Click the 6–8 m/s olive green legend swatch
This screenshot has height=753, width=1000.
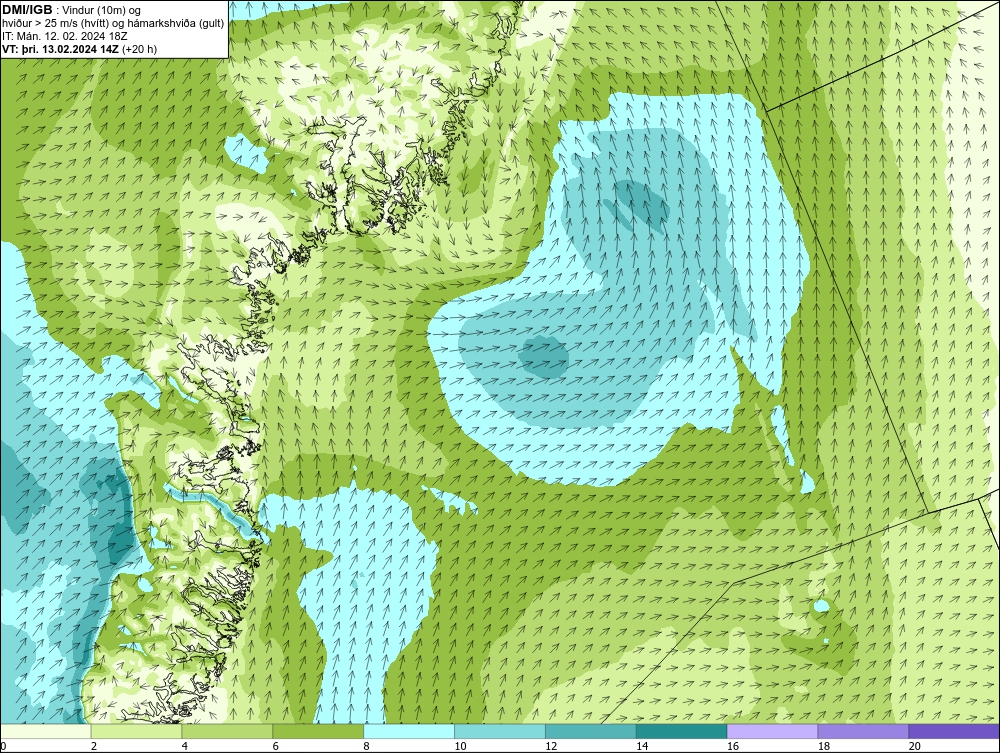pos(318,731)
